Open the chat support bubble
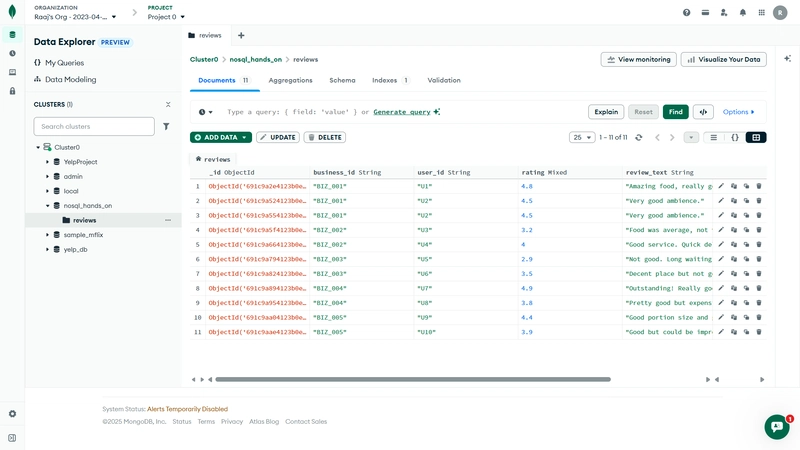This screenshot has width=800, height=450. pyautogui.click(x=777, y=427)
